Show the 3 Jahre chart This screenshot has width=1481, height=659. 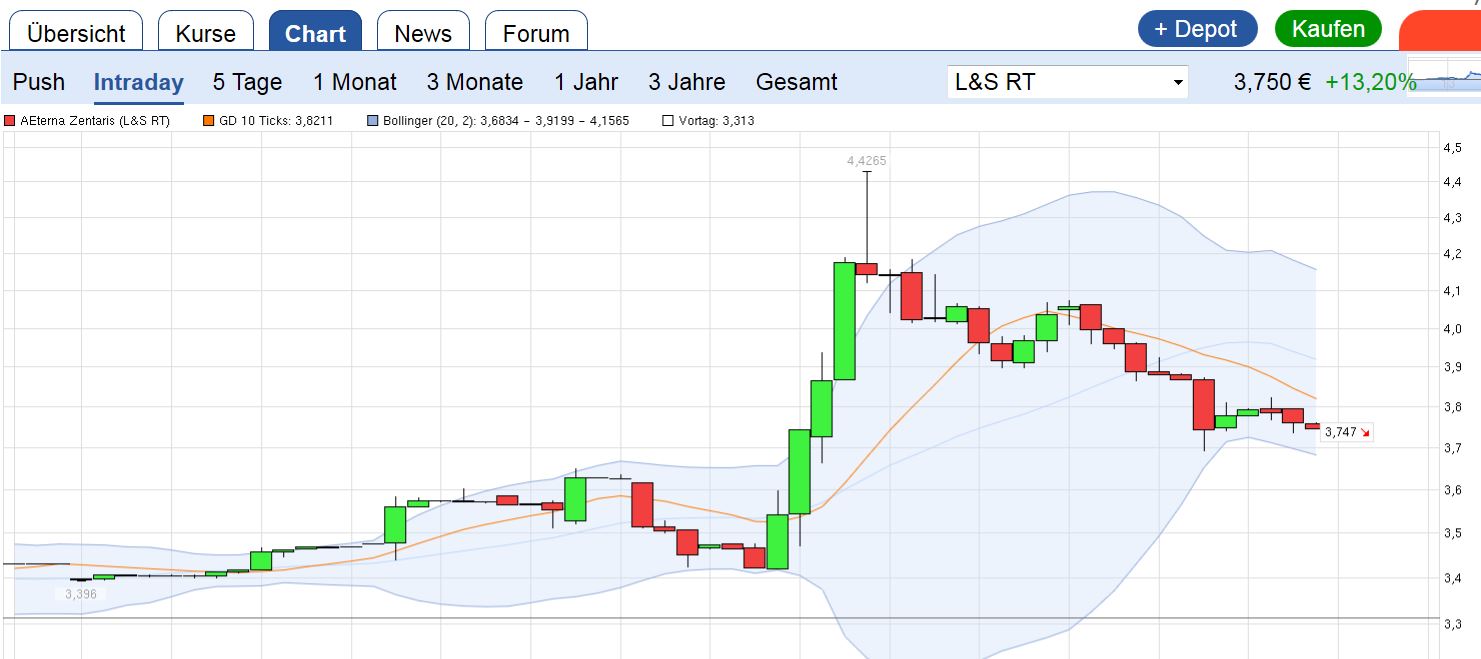click(x=686, y=82)
